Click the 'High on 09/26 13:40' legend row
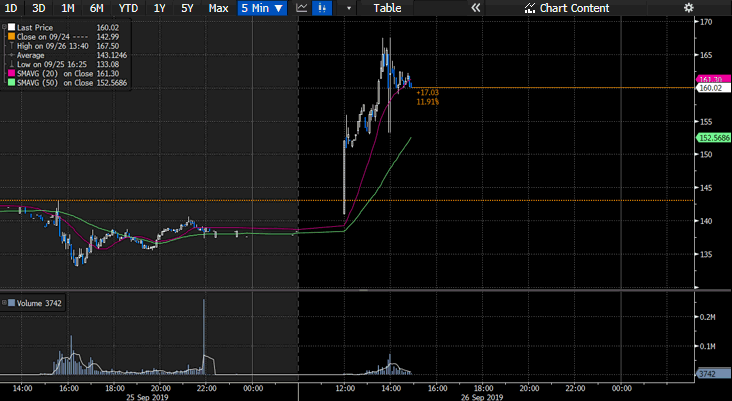Image resolution: width=732 pixels, height=401 pixels. [x=65, y=46]
